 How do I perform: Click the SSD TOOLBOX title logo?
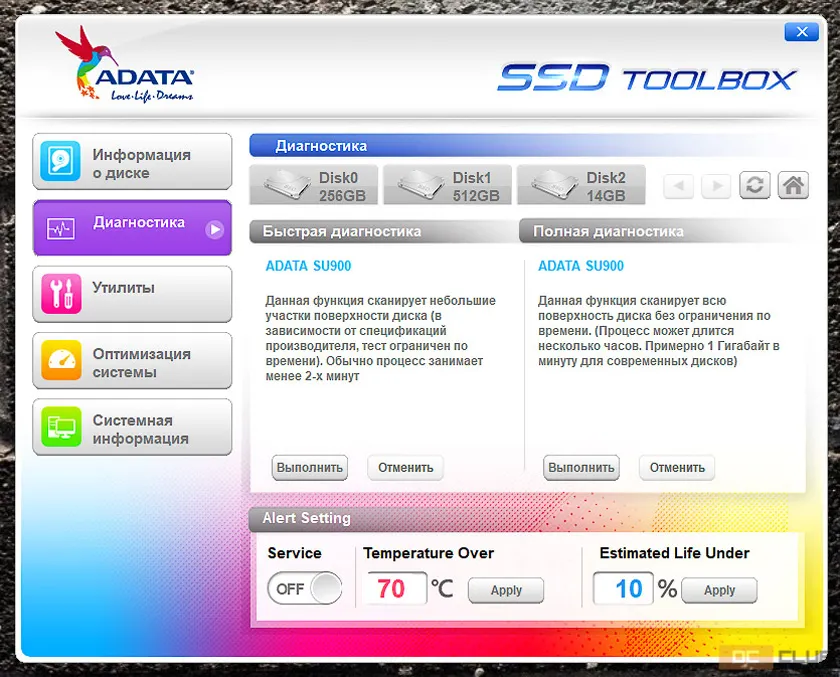coord(647,78)
